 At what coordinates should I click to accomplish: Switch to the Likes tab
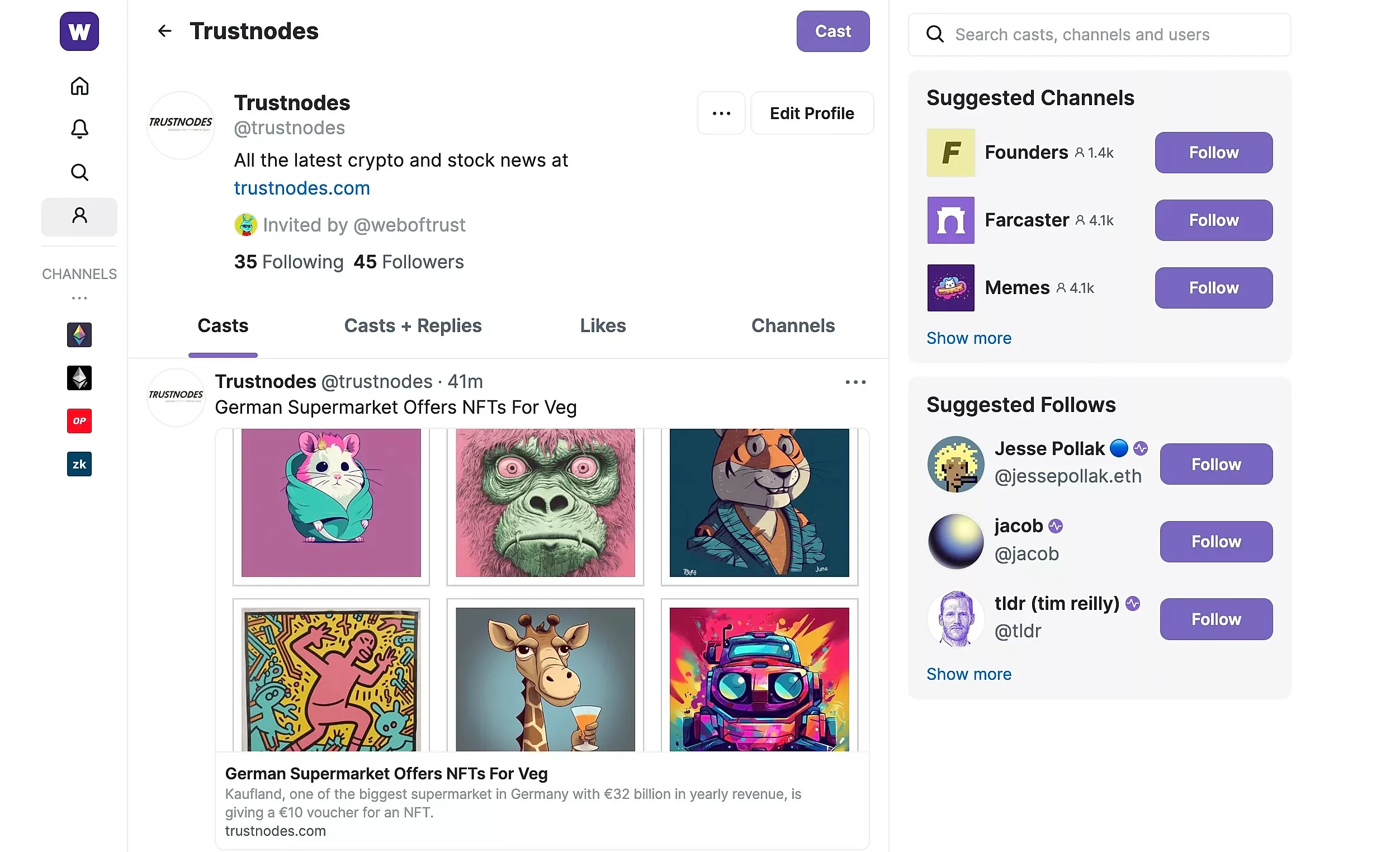[602, 326]
